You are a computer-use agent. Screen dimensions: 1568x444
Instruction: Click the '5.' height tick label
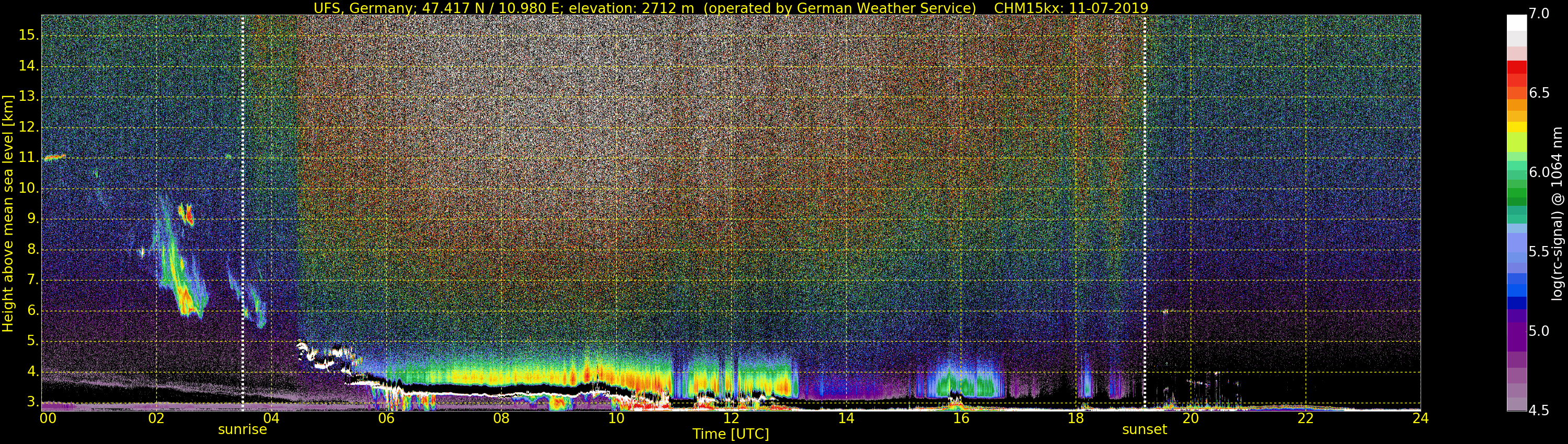pyautogui.click(x=33, y=341)
